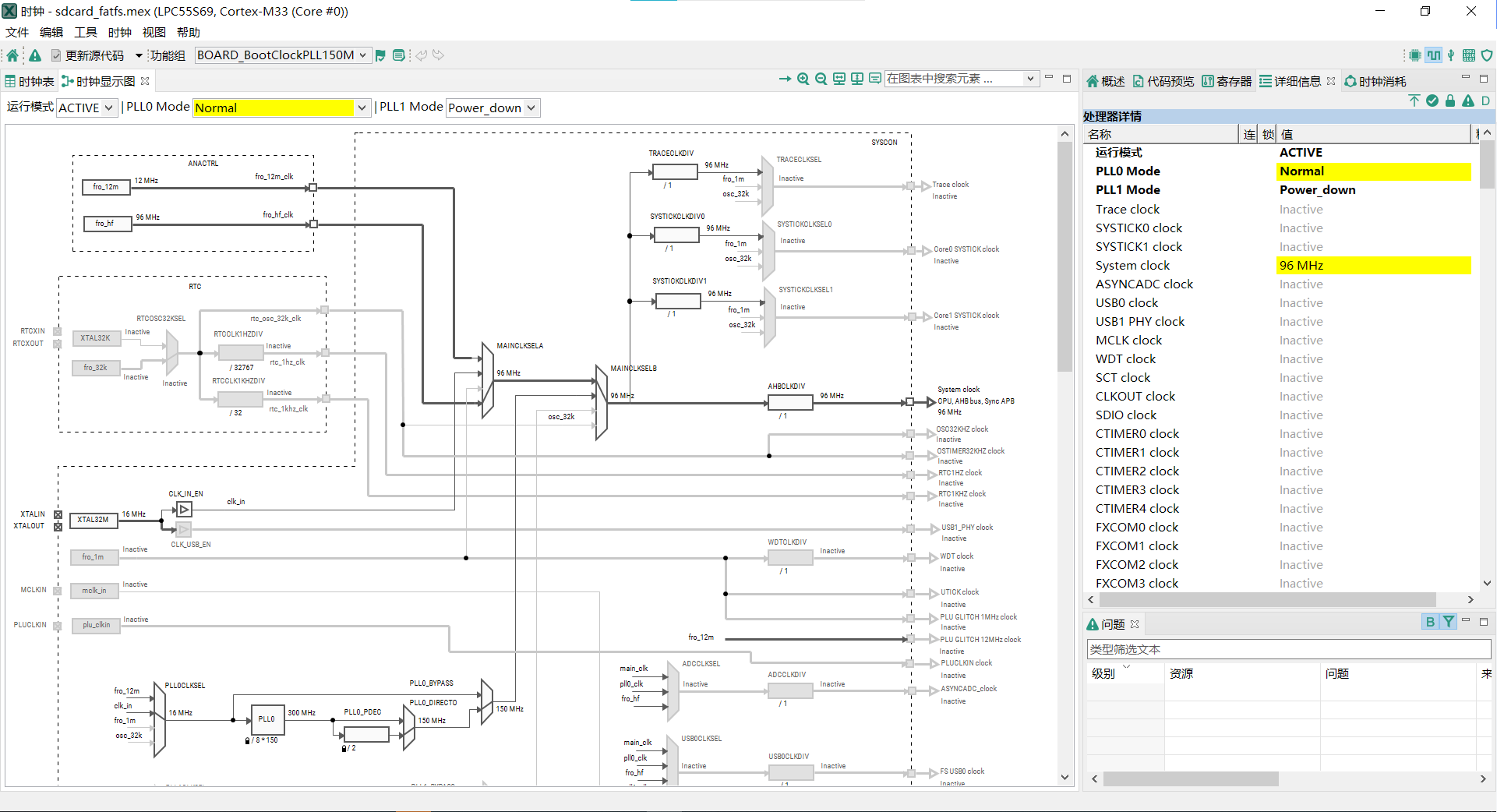
Task: Click the filter funnel icon in problems panel
Action: [x=1448, y=622]
